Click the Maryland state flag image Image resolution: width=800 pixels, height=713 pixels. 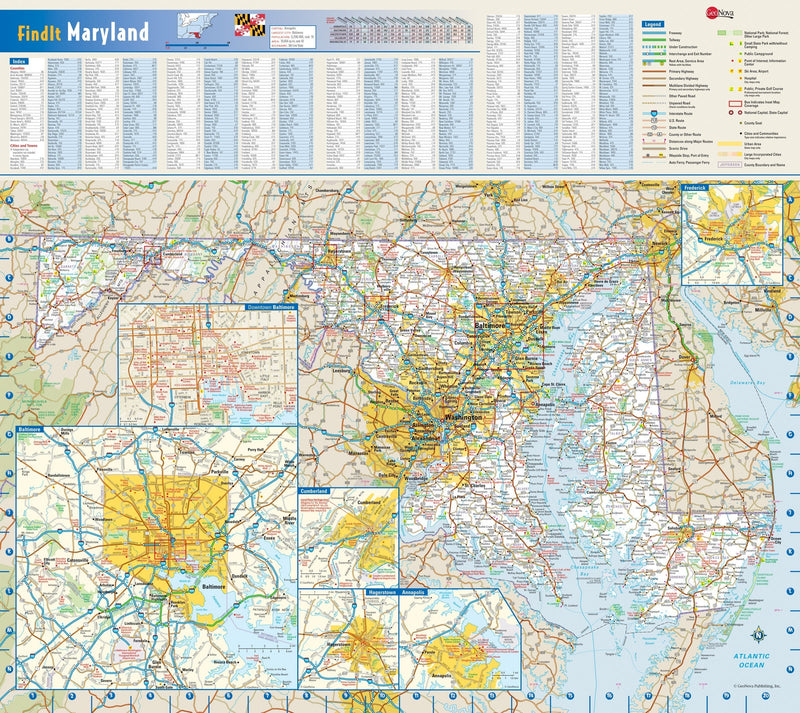point(249,25)
